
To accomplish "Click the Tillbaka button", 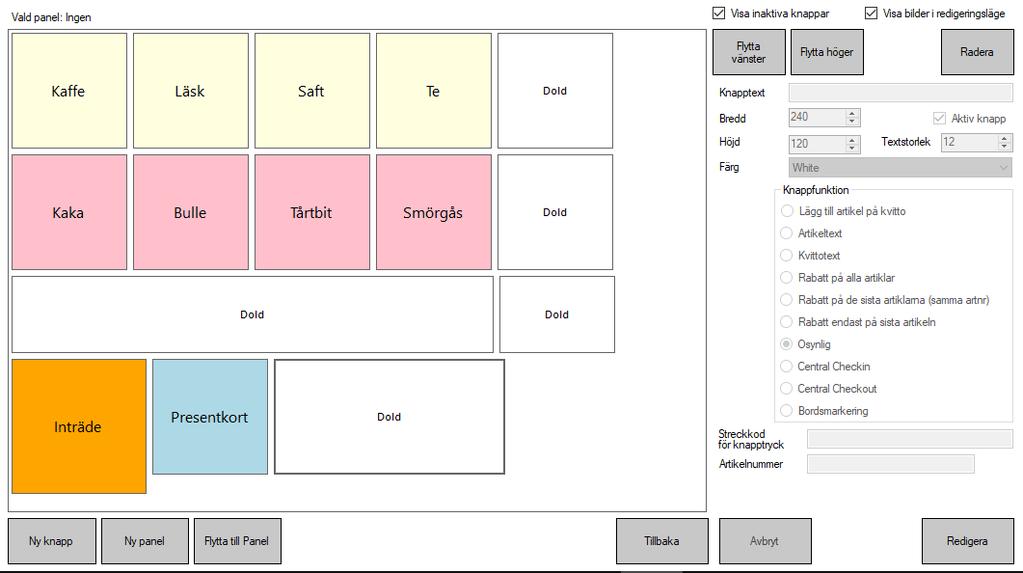I will (662, 541).
